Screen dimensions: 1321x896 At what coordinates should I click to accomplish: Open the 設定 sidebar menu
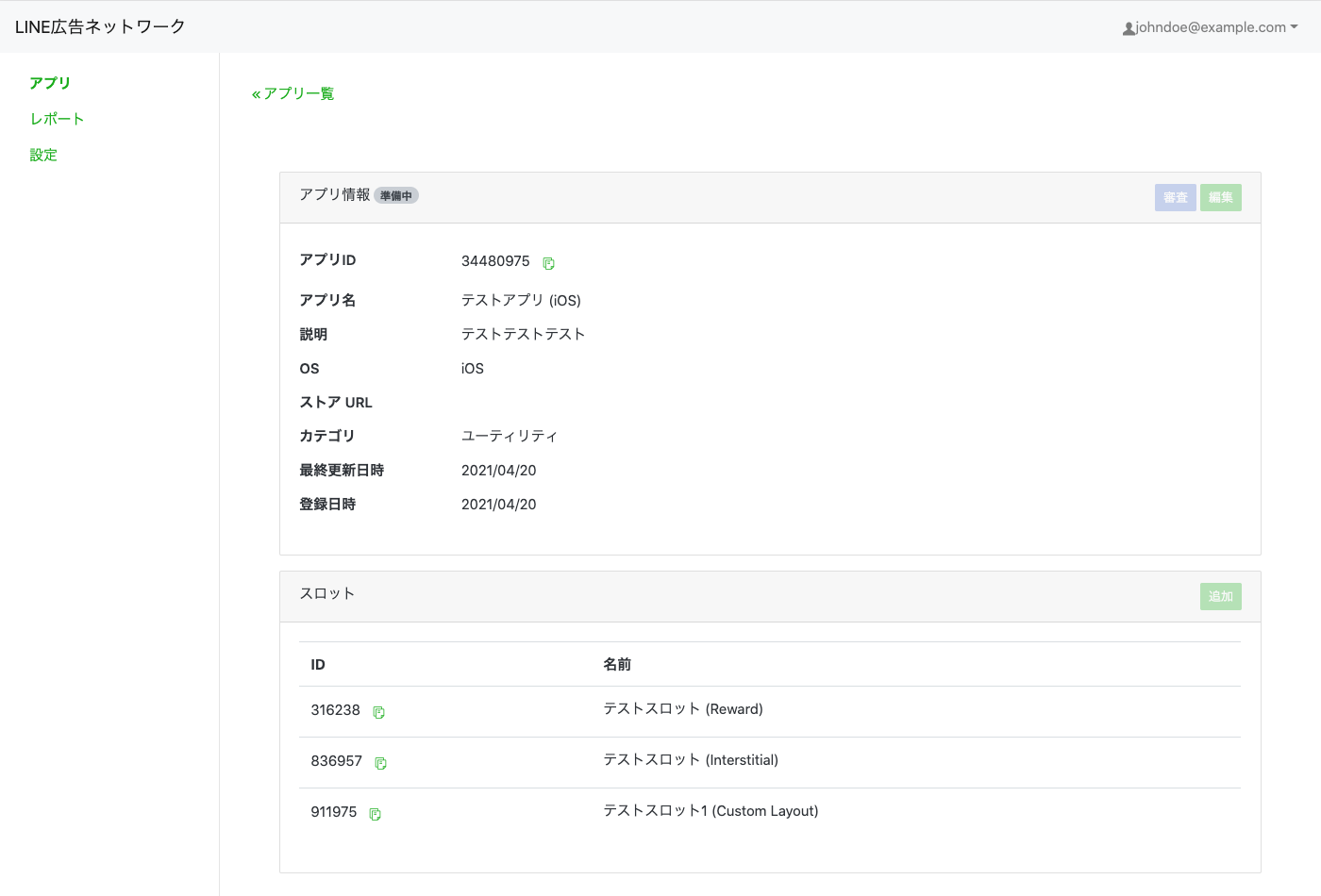[43, 155]
